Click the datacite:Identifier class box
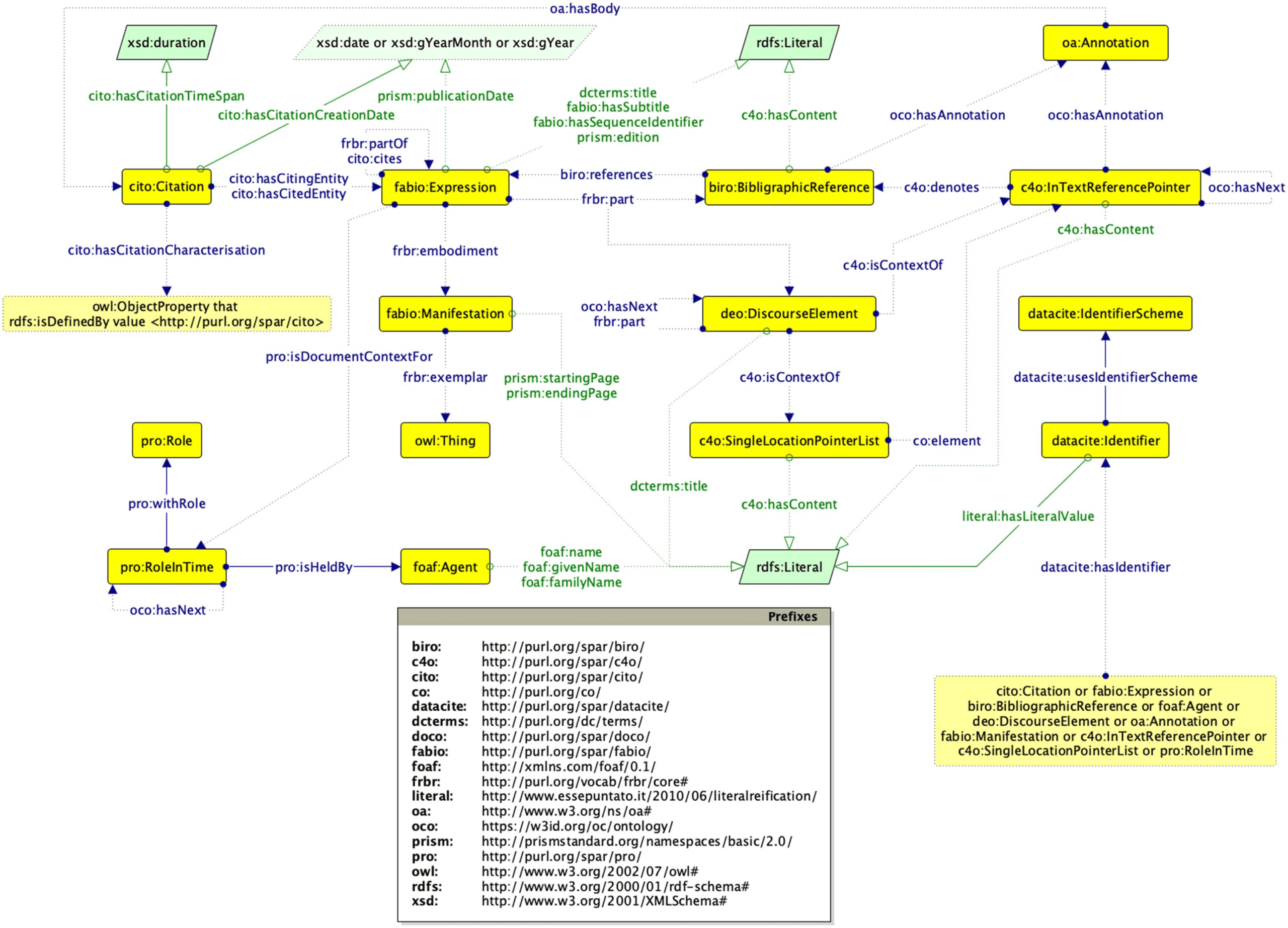Screen dimensions: 1288x928 tap(1105, 441)
